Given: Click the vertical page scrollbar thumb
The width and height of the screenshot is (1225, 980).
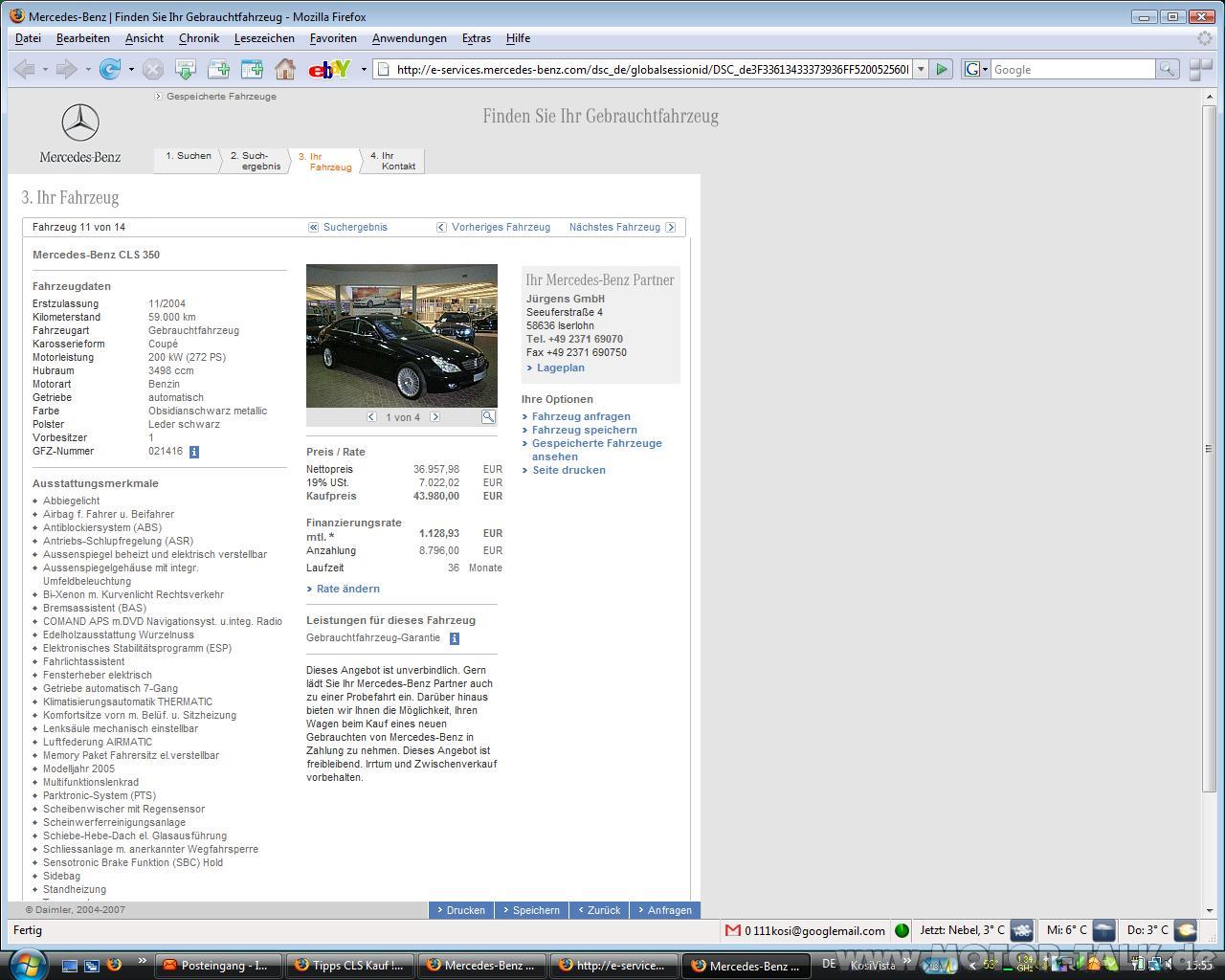Looking at the screenshot, I should tap(1209, 448).
